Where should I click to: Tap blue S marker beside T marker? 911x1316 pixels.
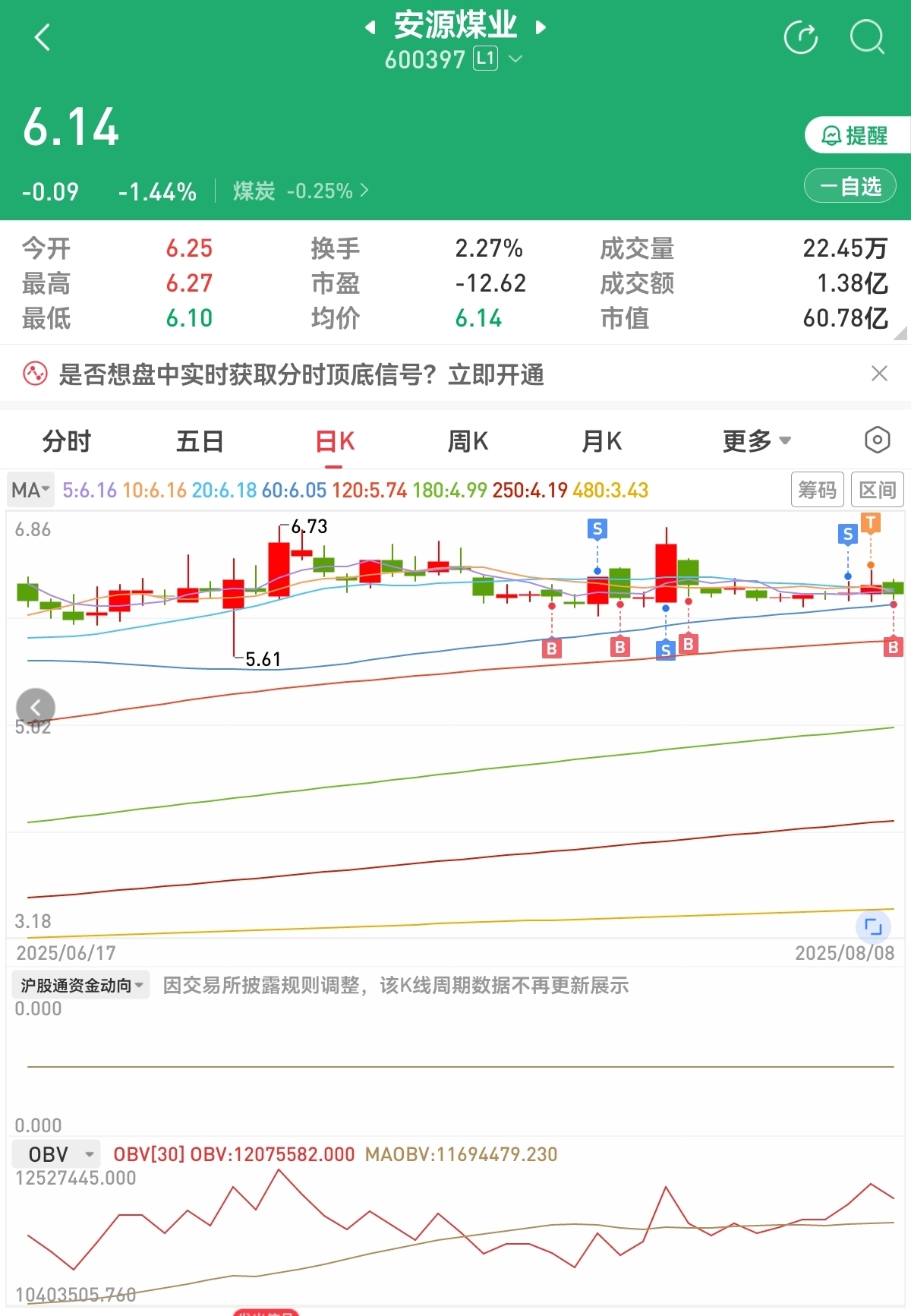pyautogui.click(x=848, y=534)
